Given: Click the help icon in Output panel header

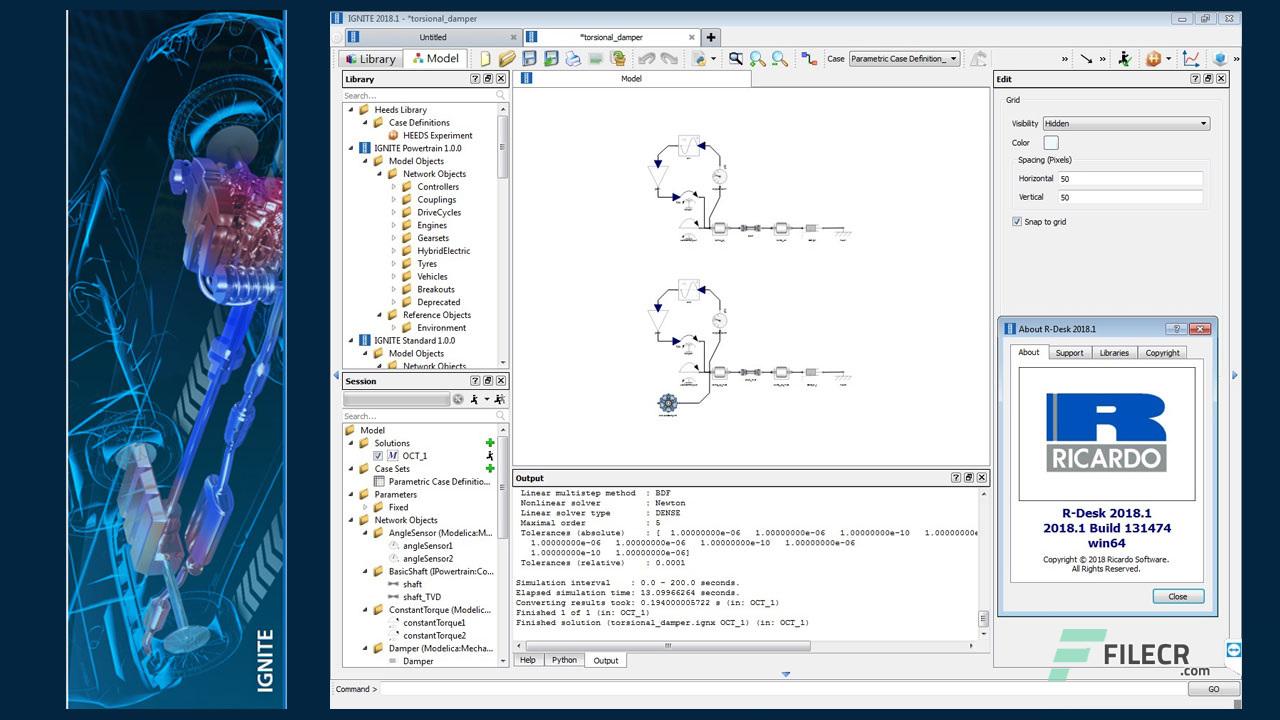Looking at the screenshot, I should [x=956, y=478].
